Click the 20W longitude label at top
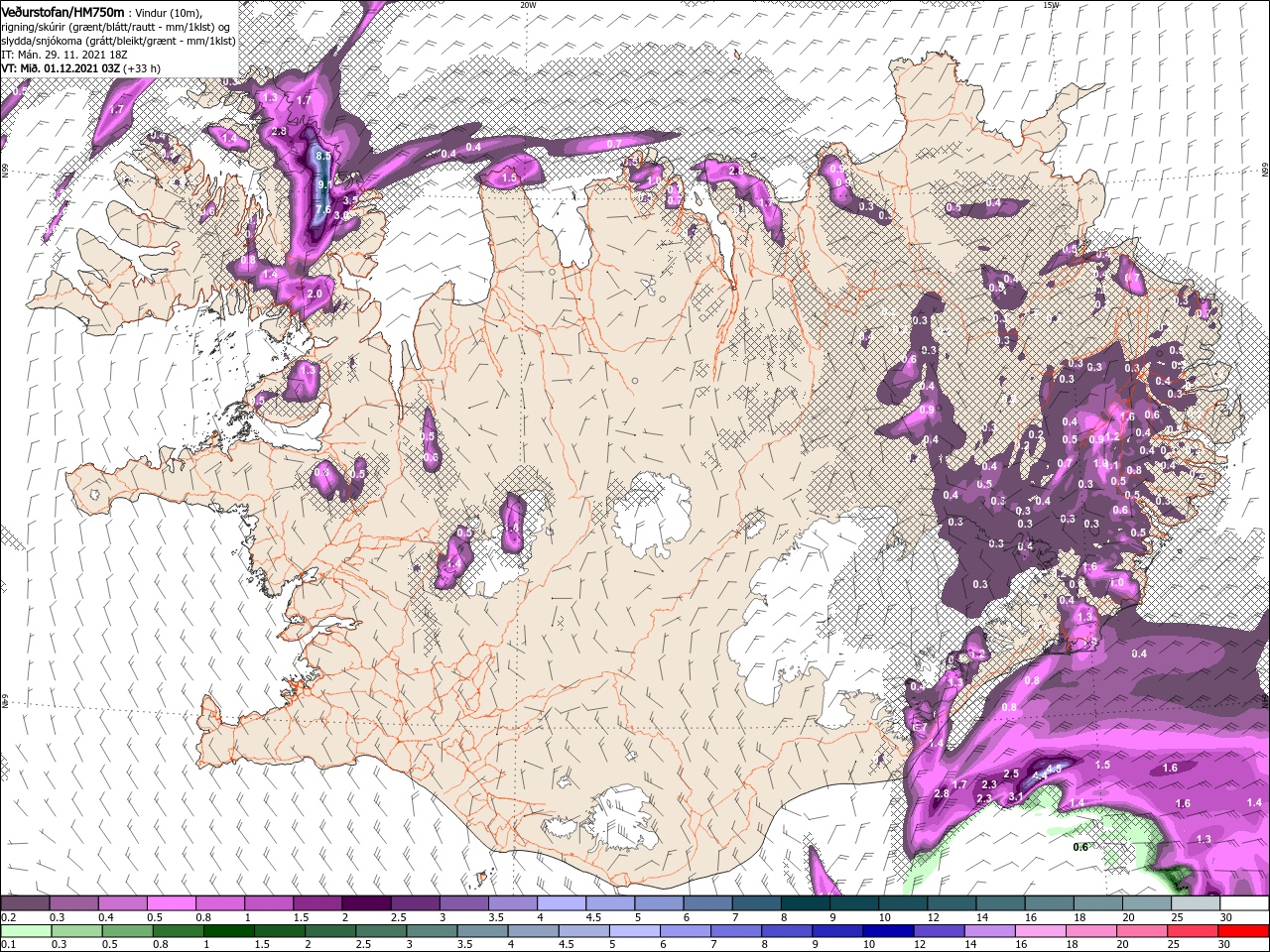Image resolution: width=1270 pixels, height=952 pixels. point(528,5)
